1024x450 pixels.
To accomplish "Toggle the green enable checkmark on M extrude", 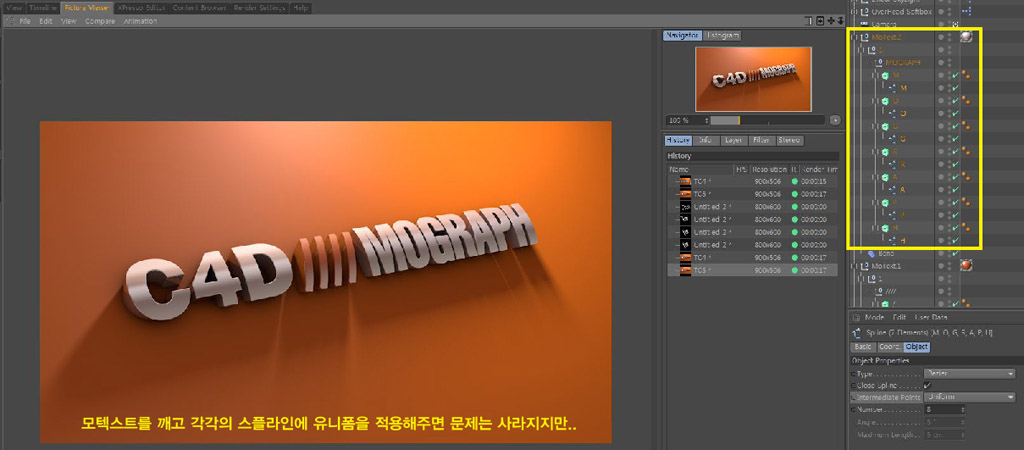I will click(x=955, y=76).
